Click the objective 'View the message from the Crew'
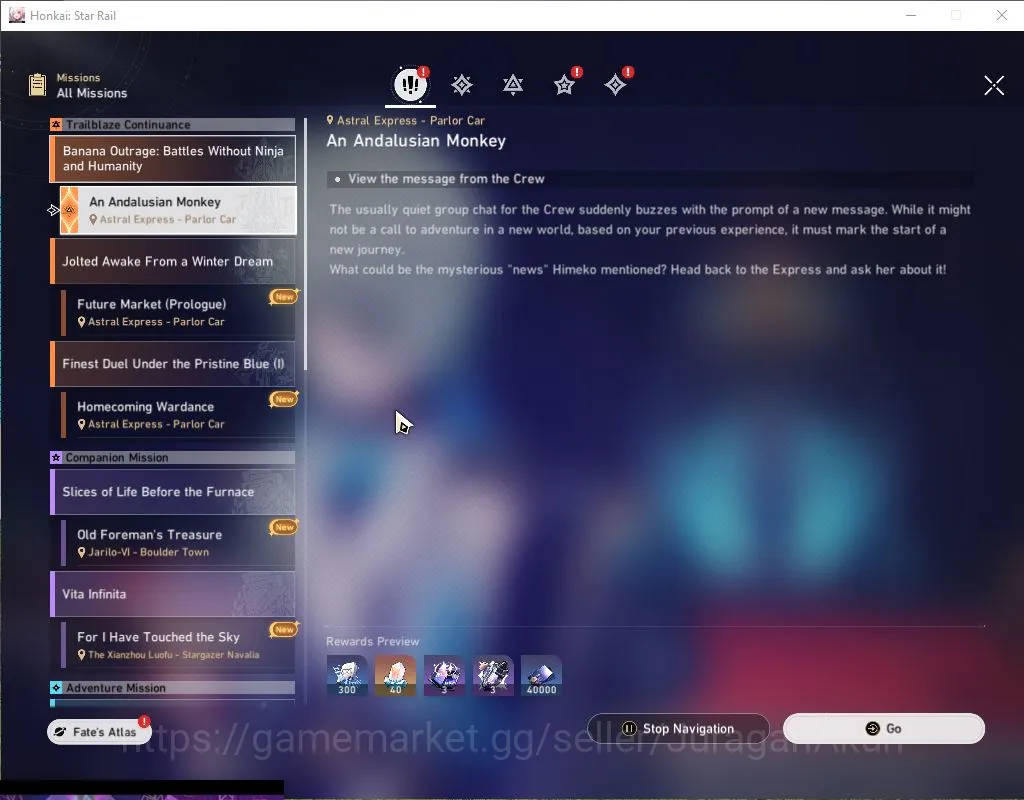Image resolution: width=1024 pixels, height=800 pixels. [446, 179]
